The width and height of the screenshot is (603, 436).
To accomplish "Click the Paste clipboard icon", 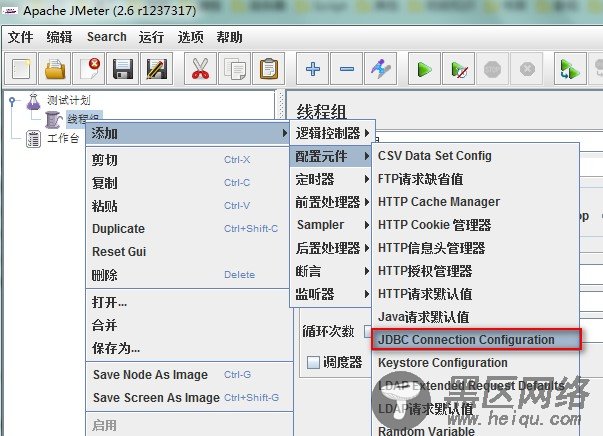I will tap(268, 69).
